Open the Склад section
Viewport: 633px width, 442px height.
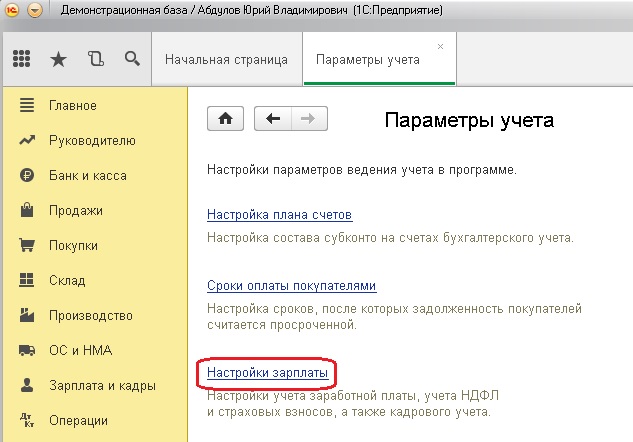pos(68,280)
